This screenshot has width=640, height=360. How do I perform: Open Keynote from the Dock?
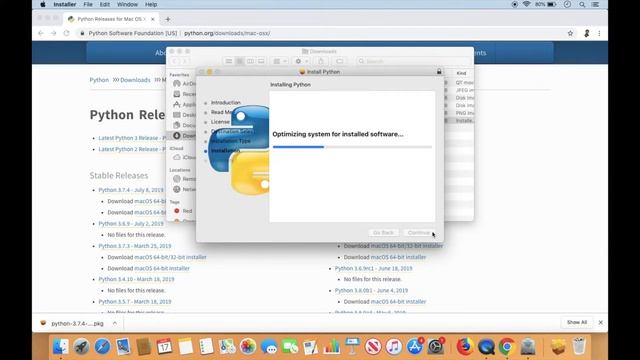[x=352, y=347]
